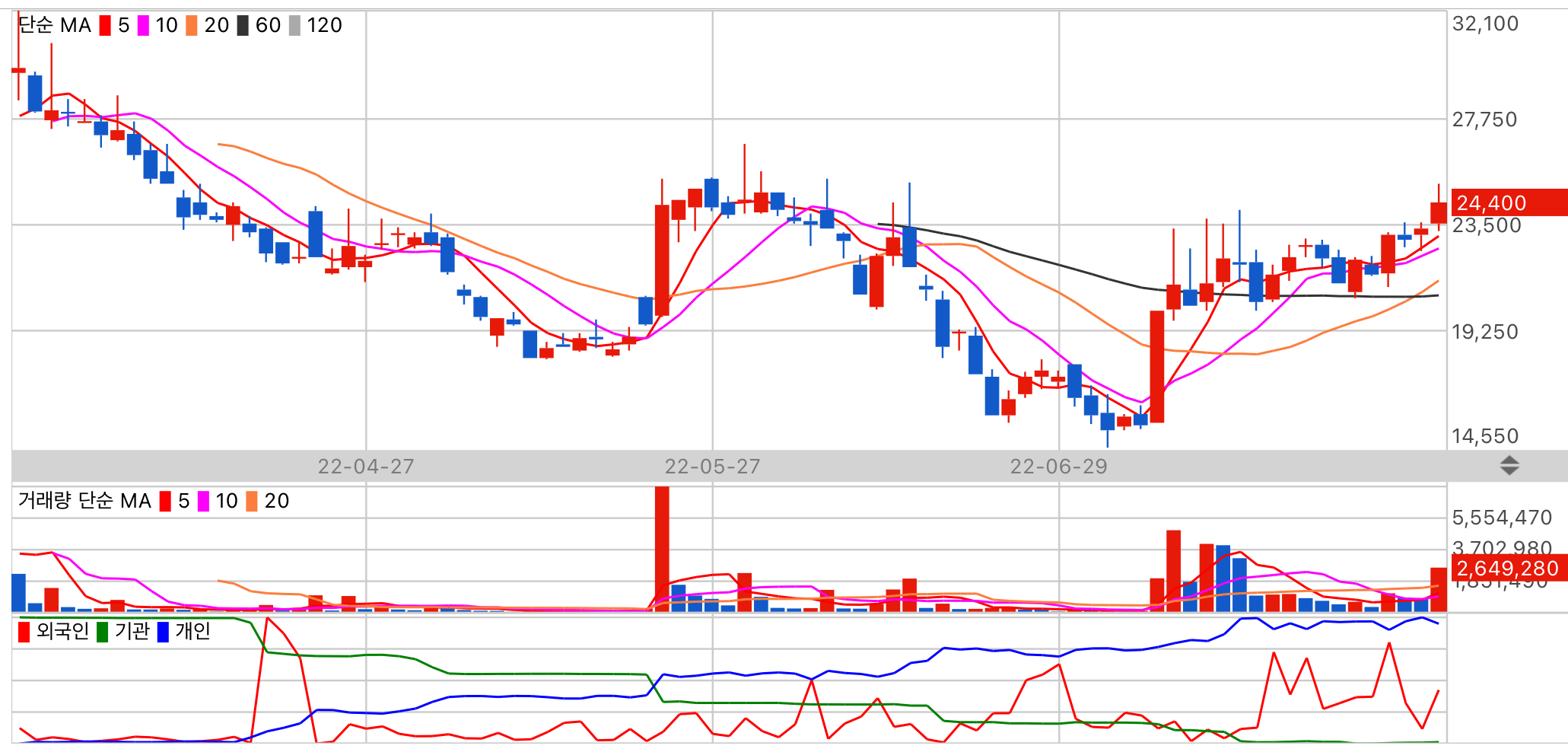
Task: Click the 개인 investor label
Action: 192,631
